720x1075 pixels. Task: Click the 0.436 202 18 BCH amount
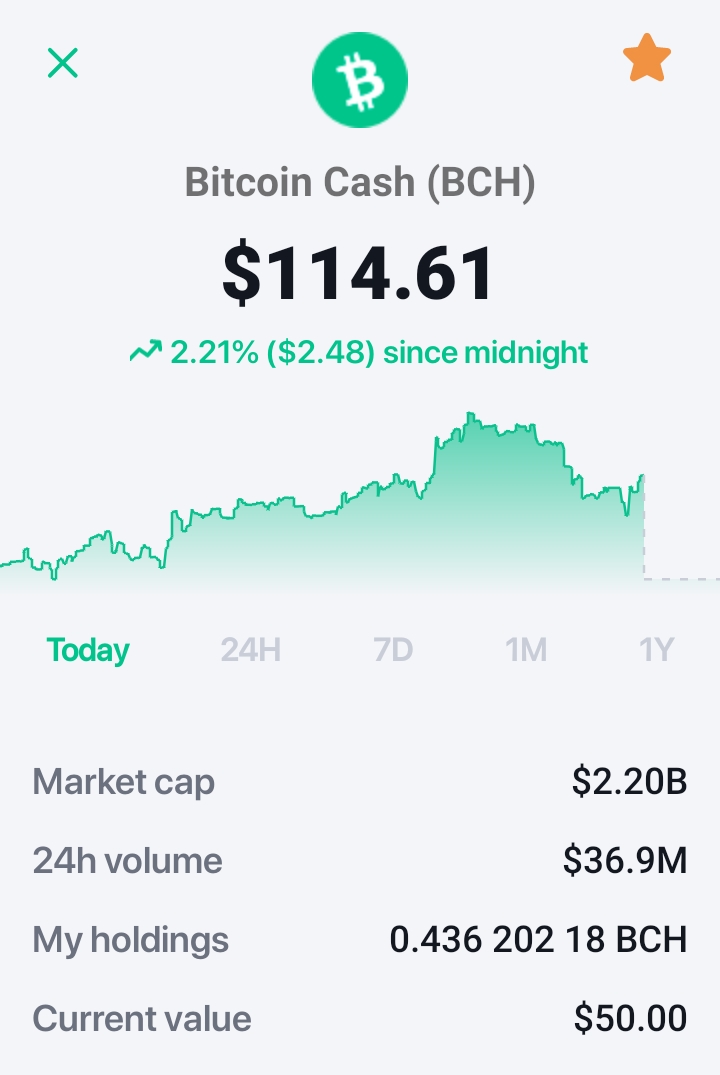tap(538, 939)
